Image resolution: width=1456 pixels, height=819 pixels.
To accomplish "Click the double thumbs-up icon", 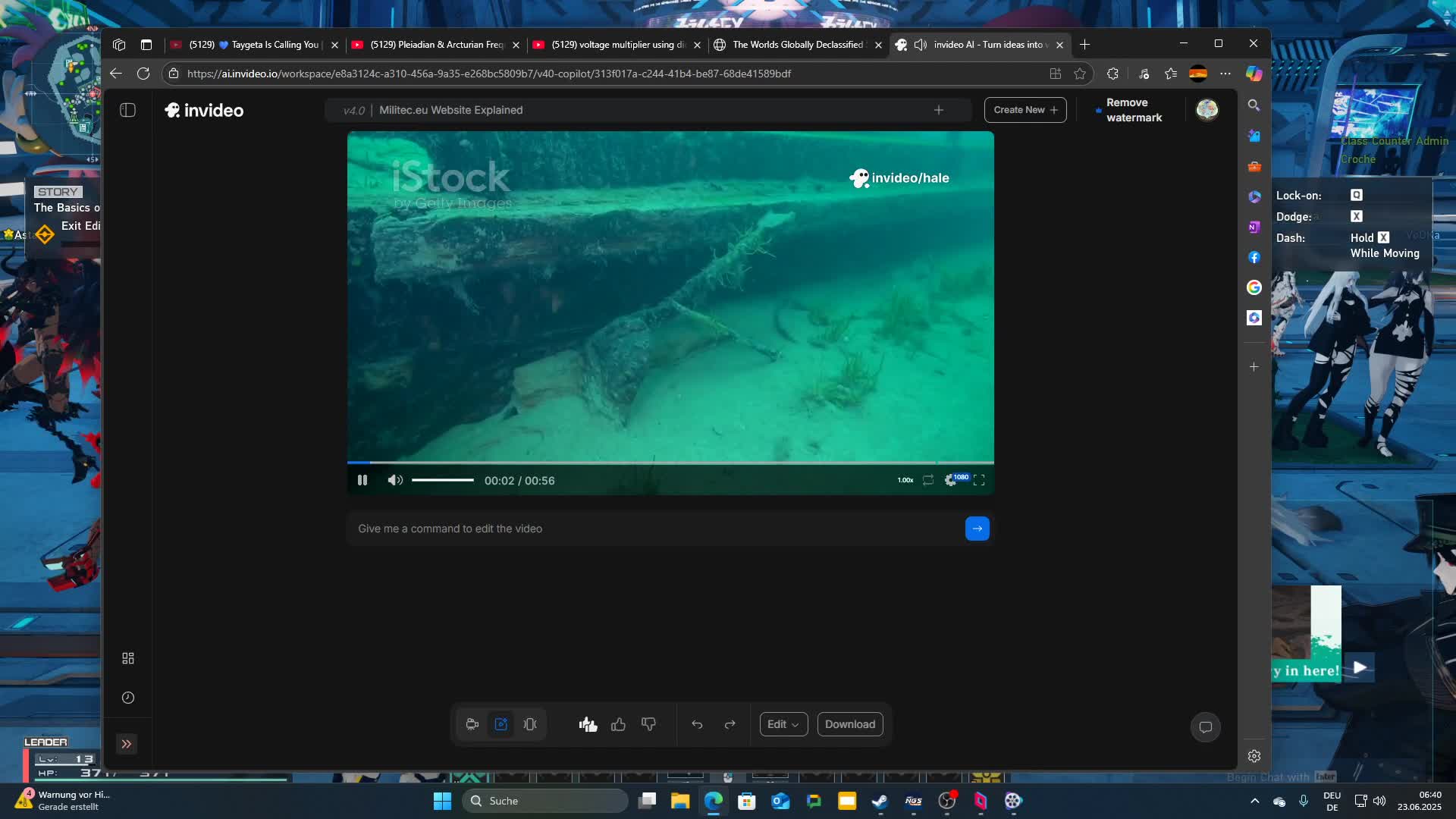I will (x=588, y=724).
